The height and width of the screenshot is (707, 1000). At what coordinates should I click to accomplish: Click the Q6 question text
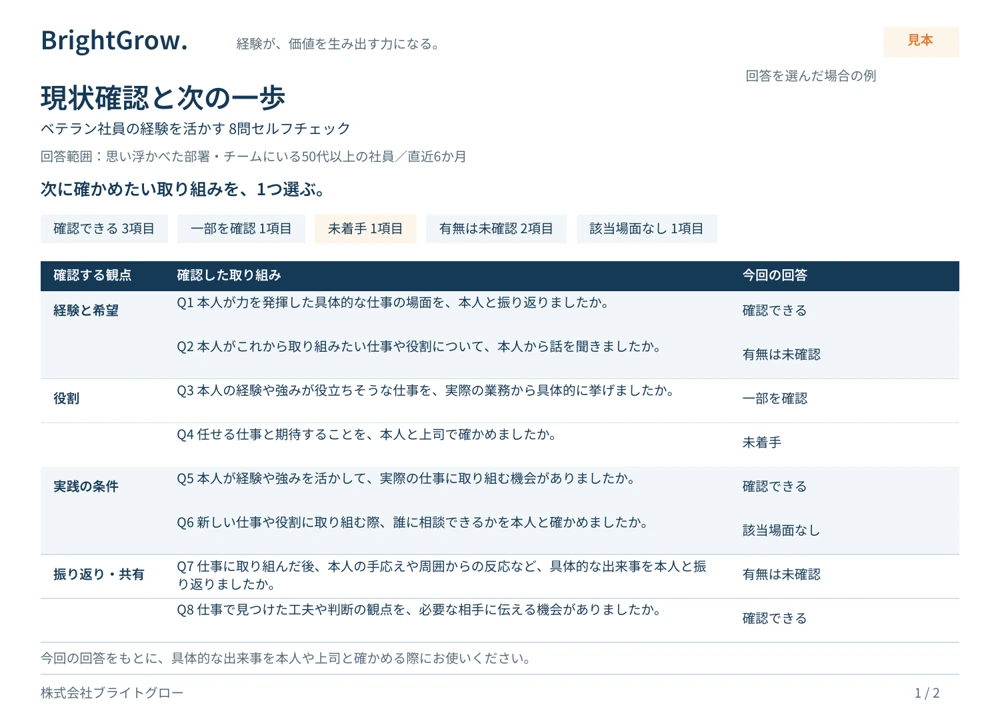point(413,523)
